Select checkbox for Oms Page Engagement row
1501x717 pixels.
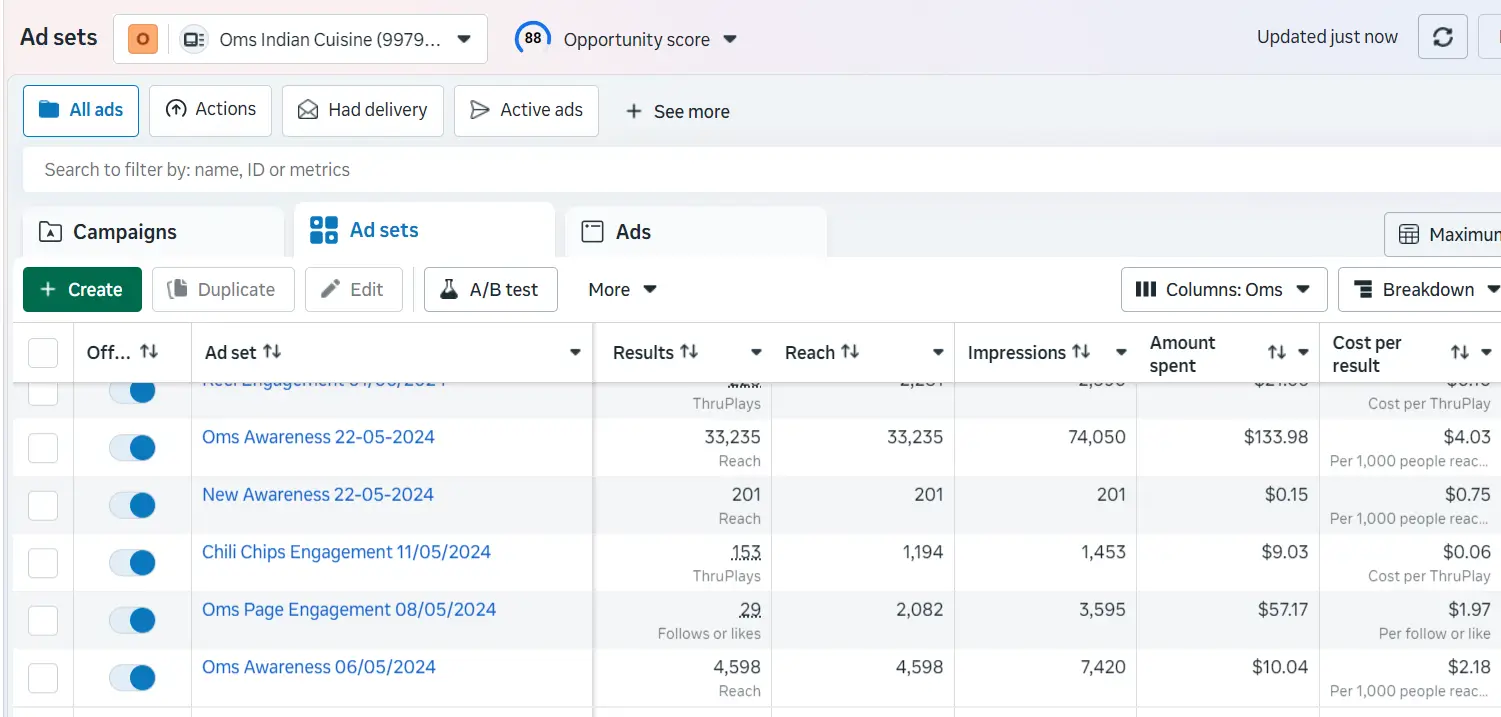43,620
